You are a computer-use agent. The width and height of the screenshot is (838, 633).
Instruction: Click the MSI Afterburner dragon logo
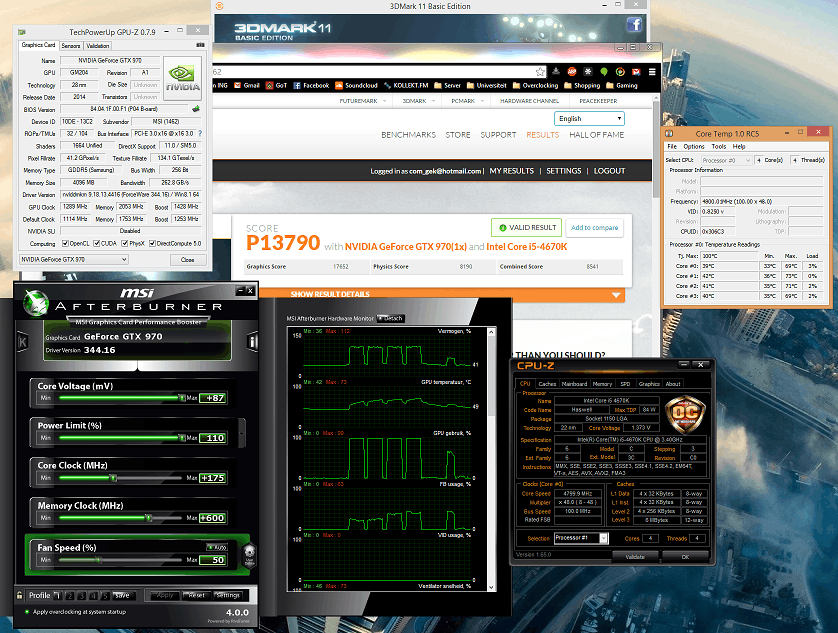(x=36, y=303)
